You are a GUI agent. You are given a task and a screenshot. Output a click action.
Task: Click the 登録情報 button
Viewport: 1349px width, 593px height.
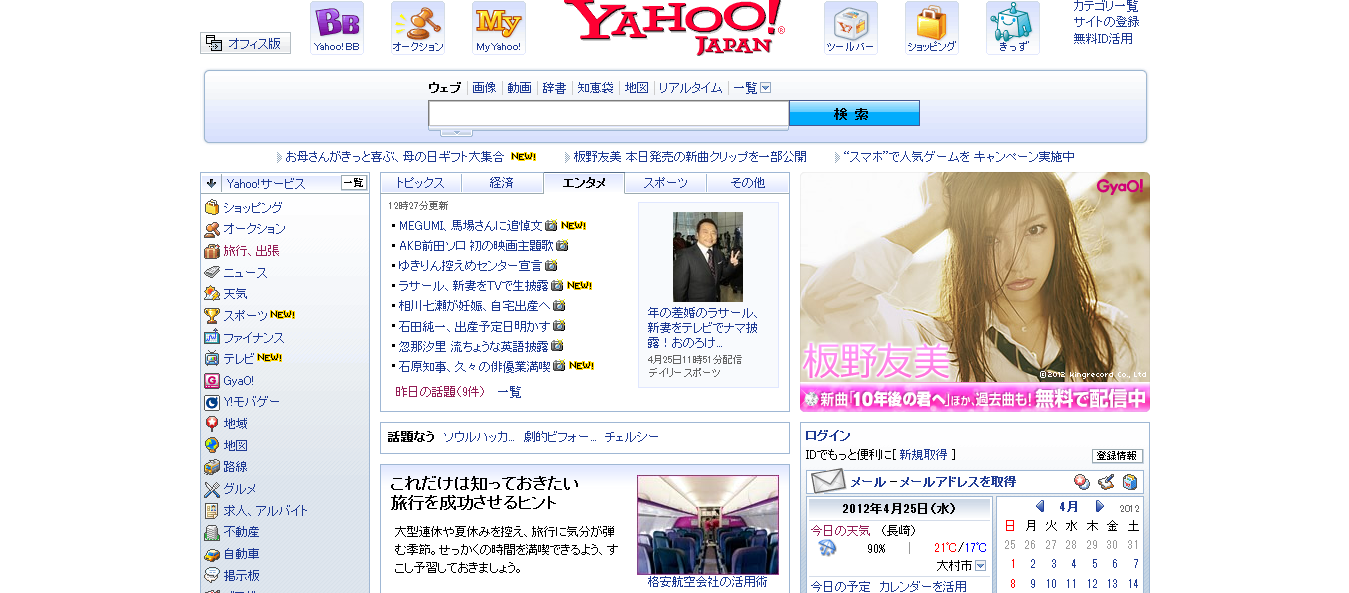(x=1117, y=456)
